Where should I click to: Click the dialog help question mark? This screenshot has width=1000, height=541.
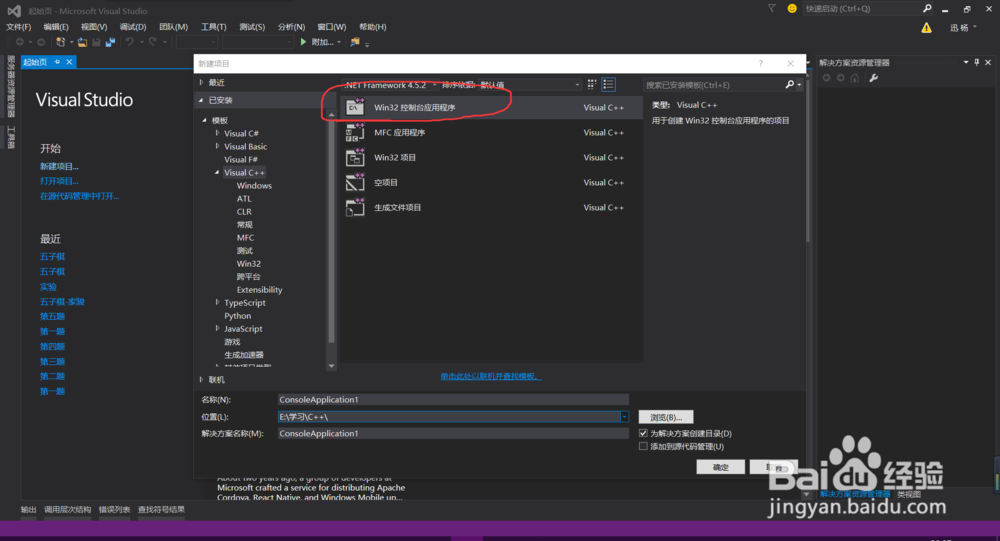click(x=761, y=63)
